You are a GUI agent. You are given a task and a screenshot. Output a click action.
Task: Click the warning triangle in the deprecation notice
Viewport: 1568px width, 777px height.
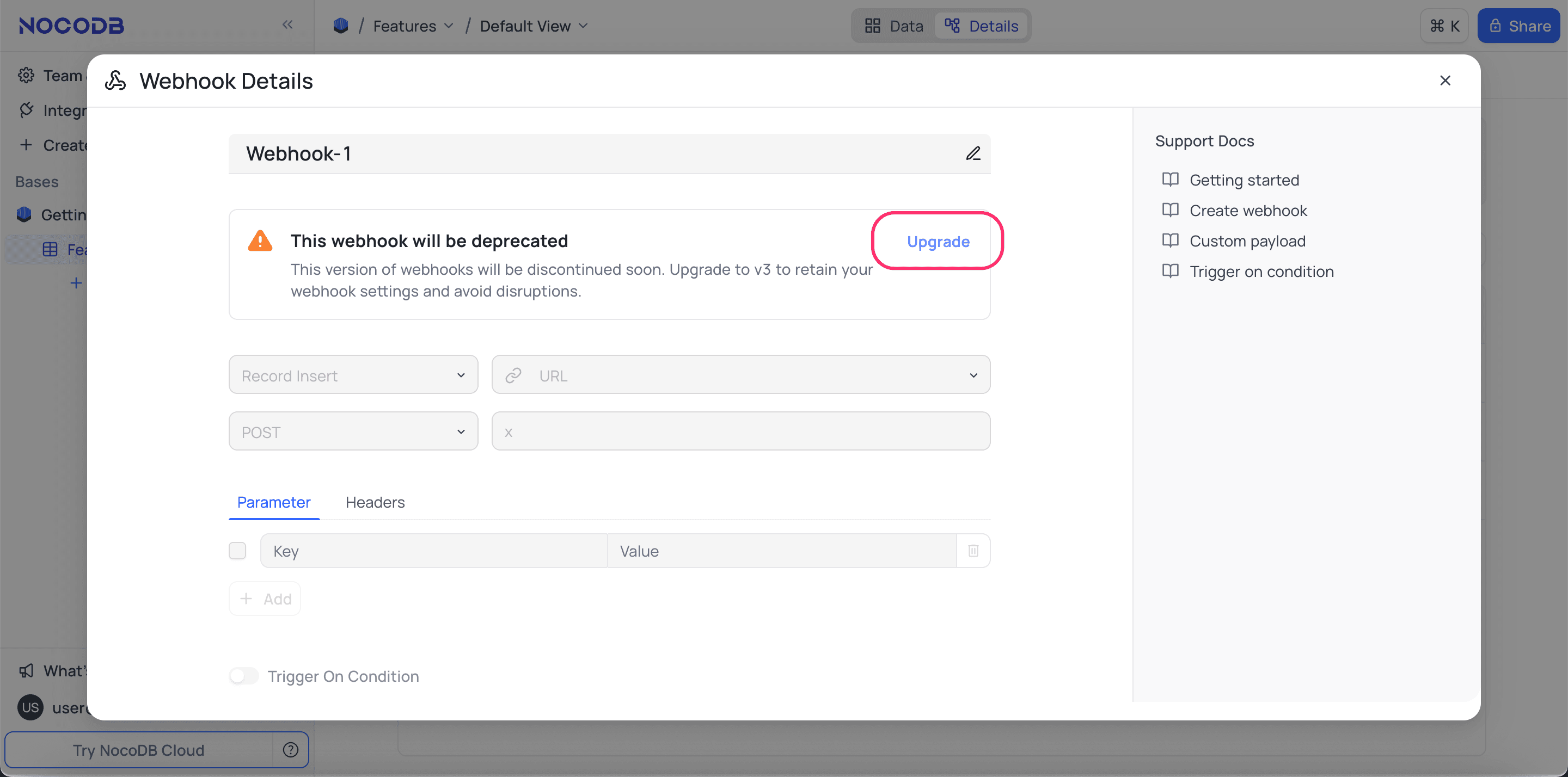pos(260,240)
